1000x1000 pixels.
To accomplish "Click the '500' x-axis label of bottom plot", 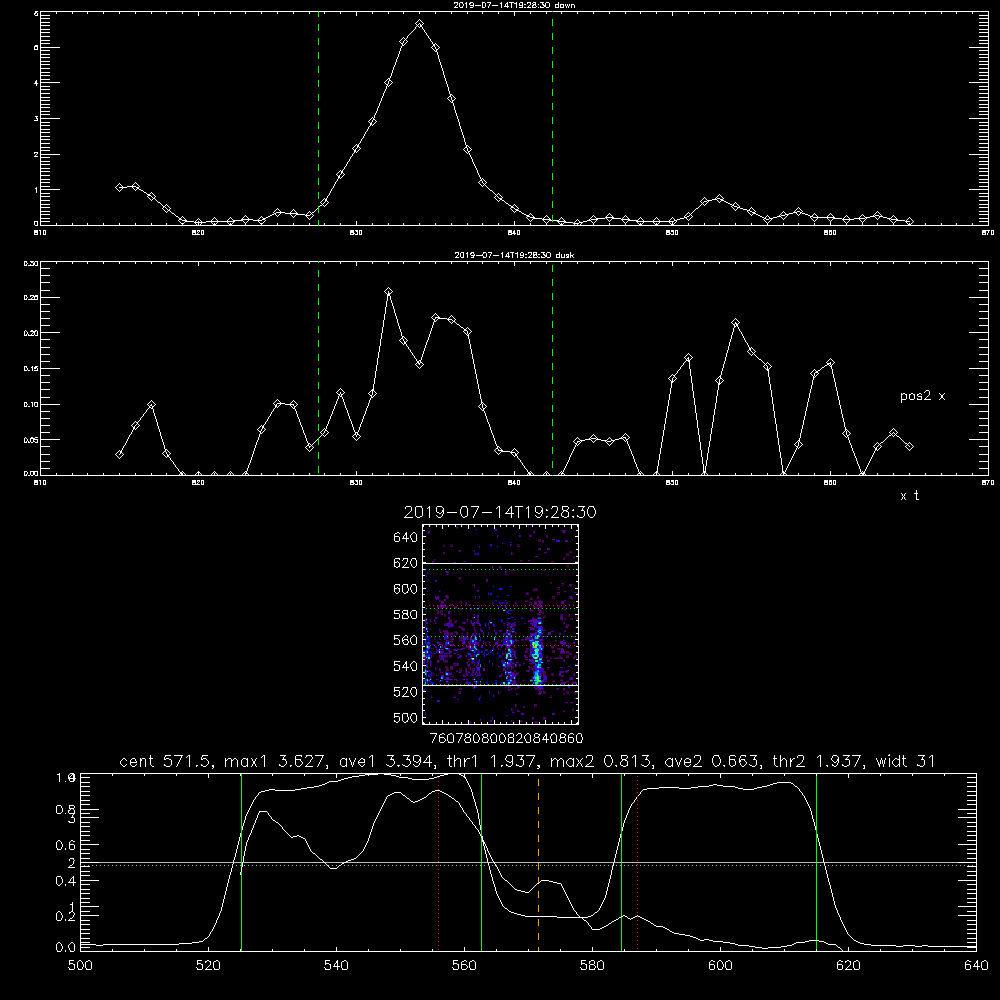I will (80, 966).
